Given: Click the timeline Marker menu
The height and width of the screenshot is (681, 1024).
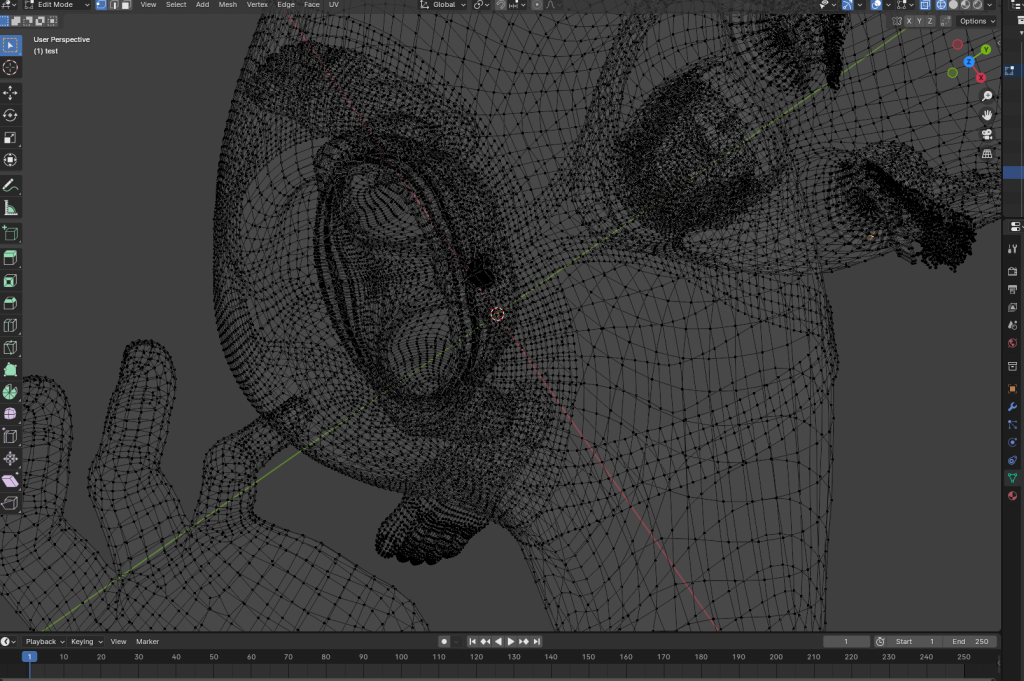Looking at the screenshot, I should (148, 642).
